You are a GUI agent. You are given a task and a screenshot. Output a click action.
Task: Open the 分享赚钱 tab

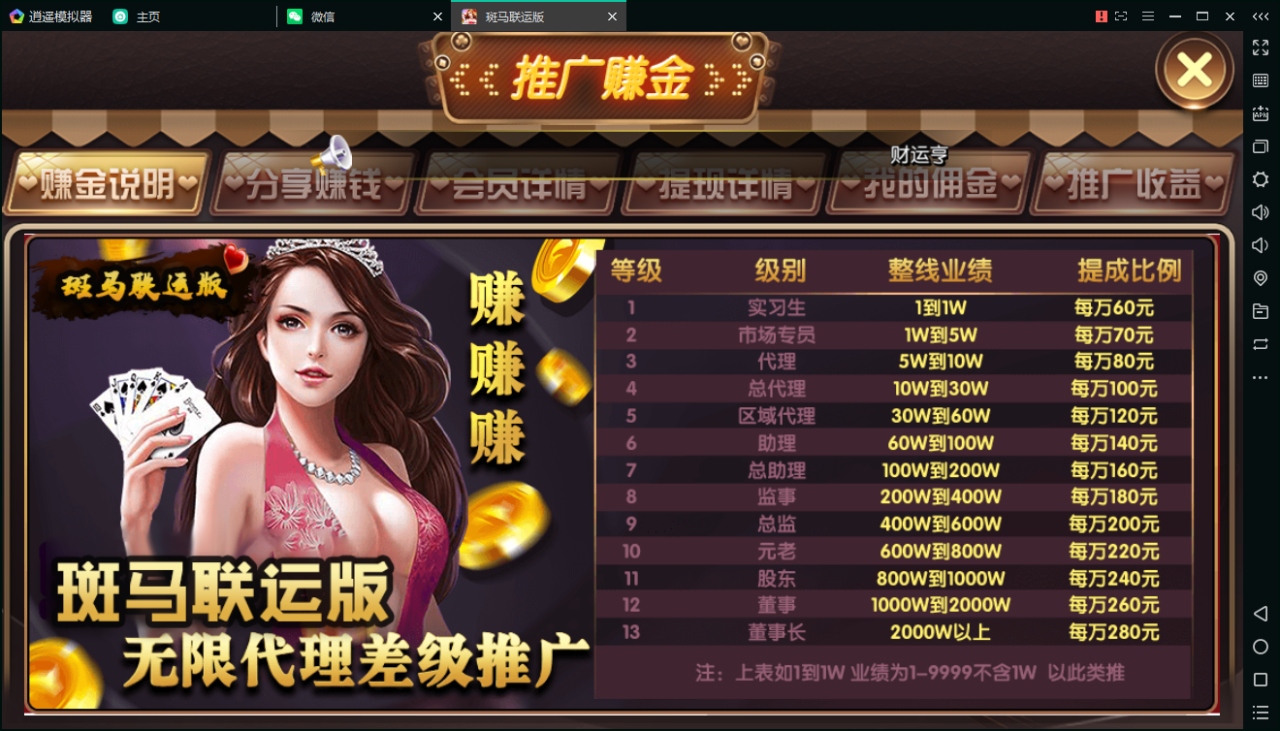(314, 184)
